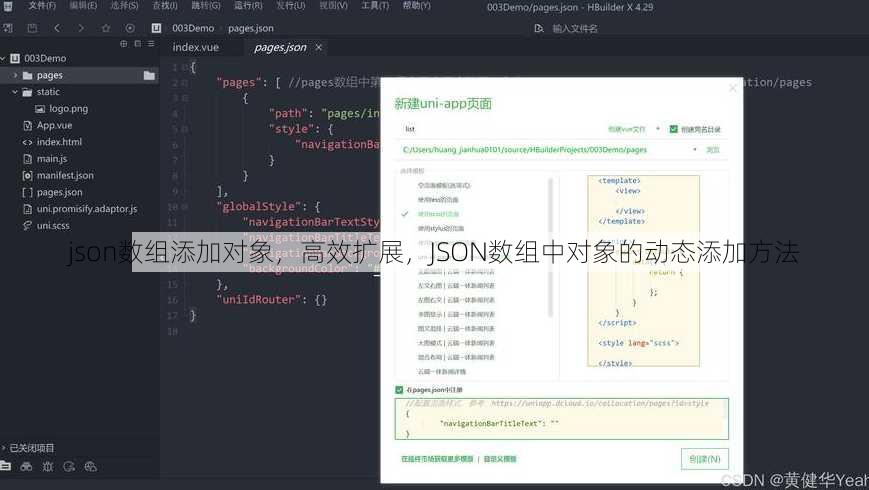The image size is (869, 490).
Task: Click the binoculars search icon at bottom
Action: pos(26,467)
